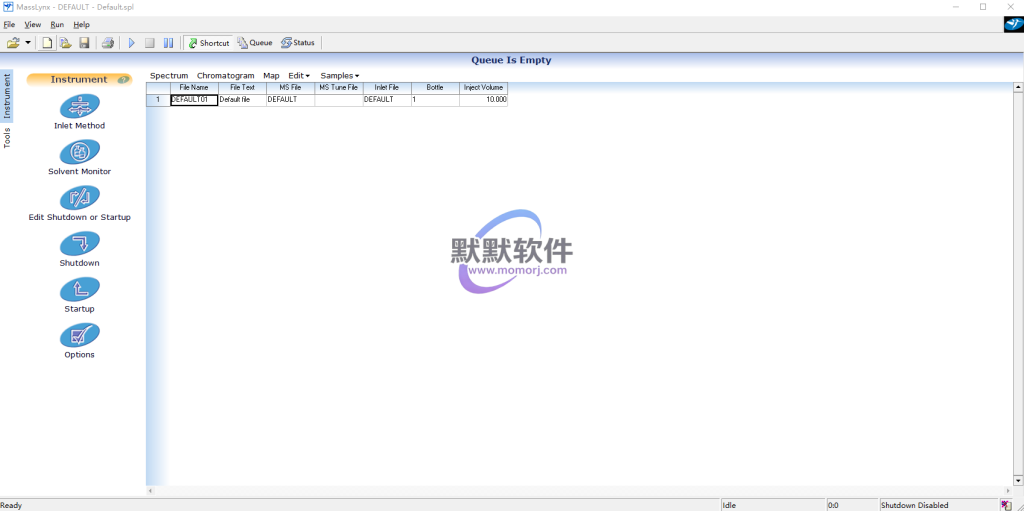Viewport: 1024px width, 511px height.
Task: Click the Startup instrument icon
Action: (79, 290)
